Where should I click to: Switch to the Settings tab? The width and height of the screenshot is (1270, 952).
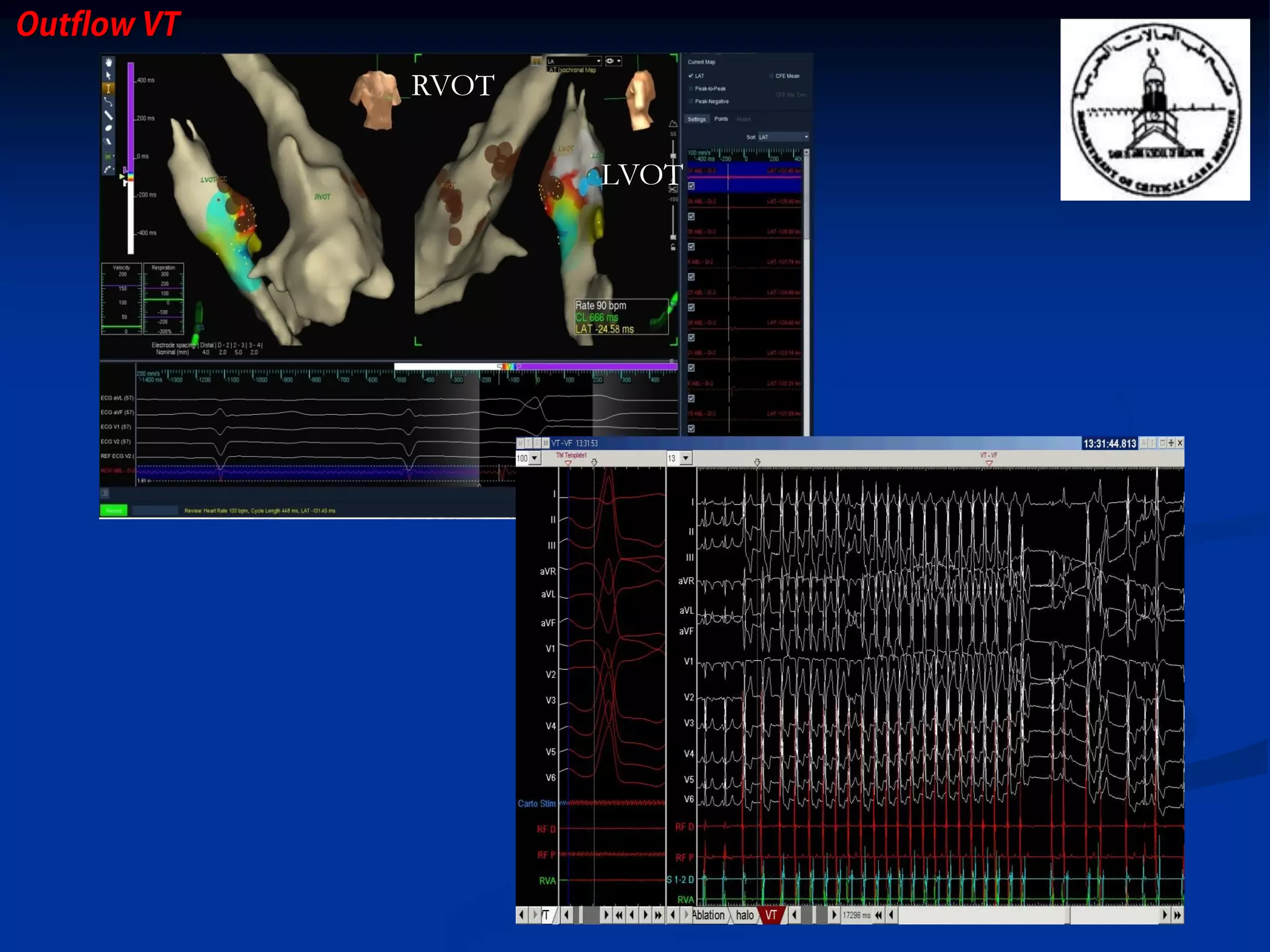696,119
